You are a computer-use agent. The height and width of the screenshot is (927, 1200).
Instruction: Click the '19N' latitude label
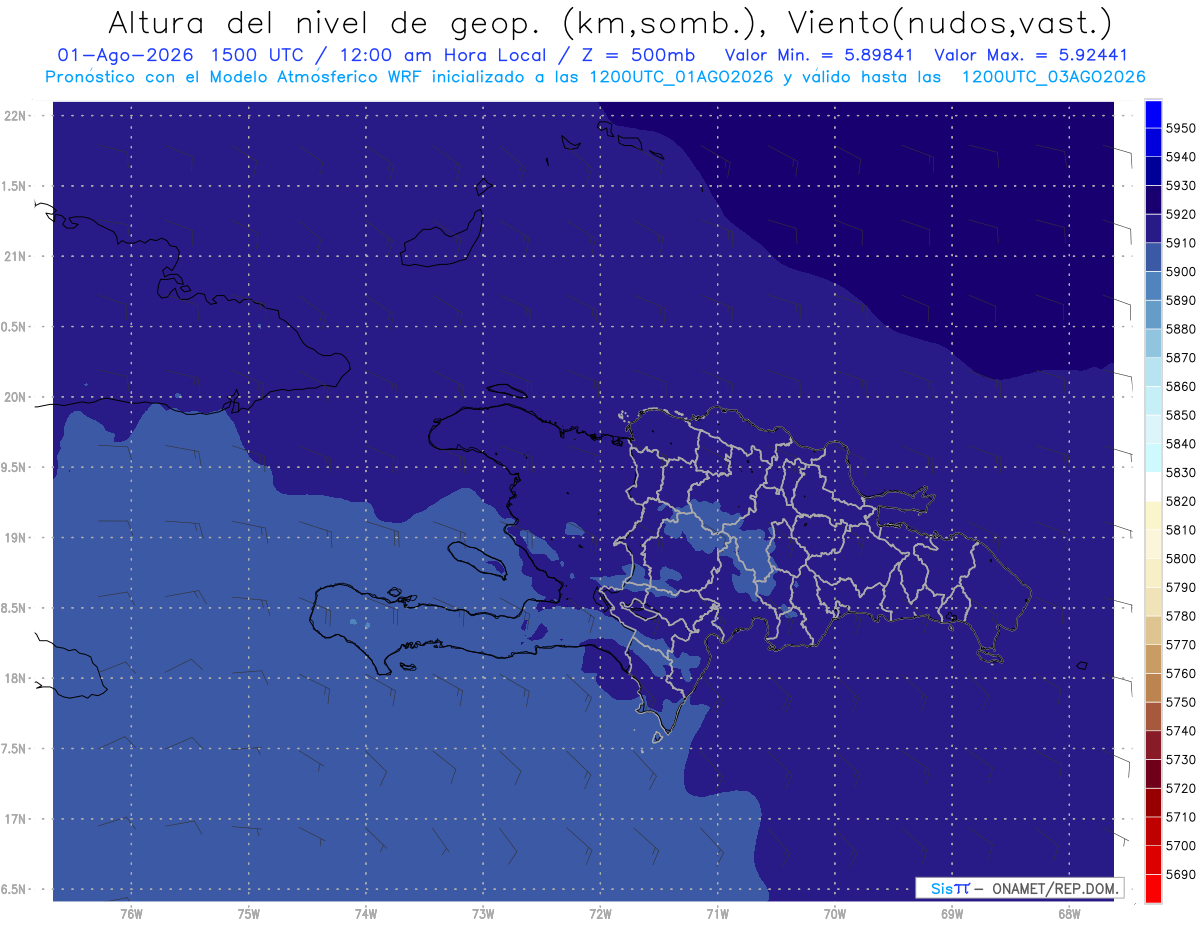(14, 537)
